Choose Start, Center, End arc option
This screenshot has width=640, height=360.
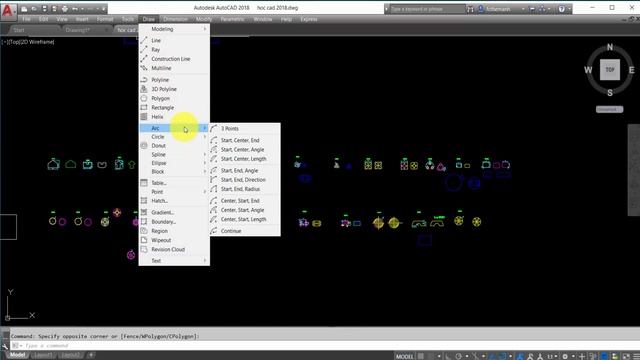point(245,140)
